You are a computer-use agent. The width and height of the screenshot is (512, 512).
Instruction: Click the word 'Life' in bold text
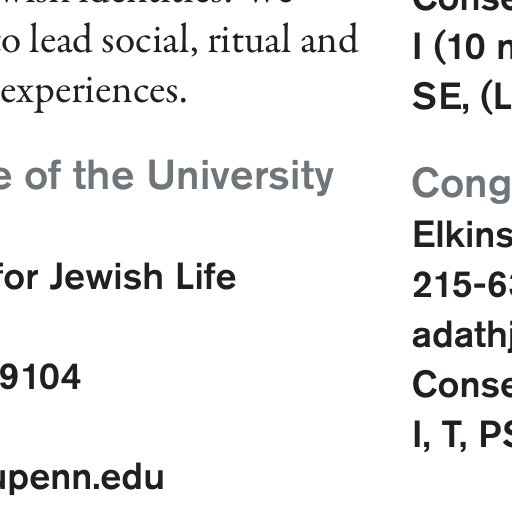click(206, 276)
